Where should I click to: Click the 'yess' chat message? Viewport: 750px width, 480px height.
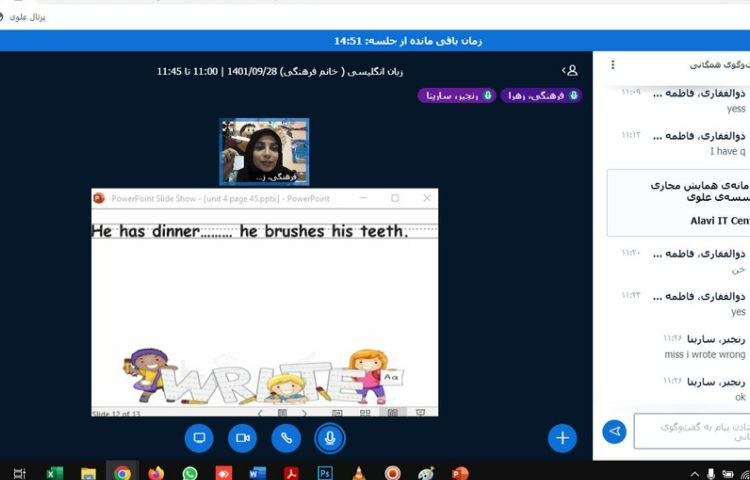coord(736,109)
